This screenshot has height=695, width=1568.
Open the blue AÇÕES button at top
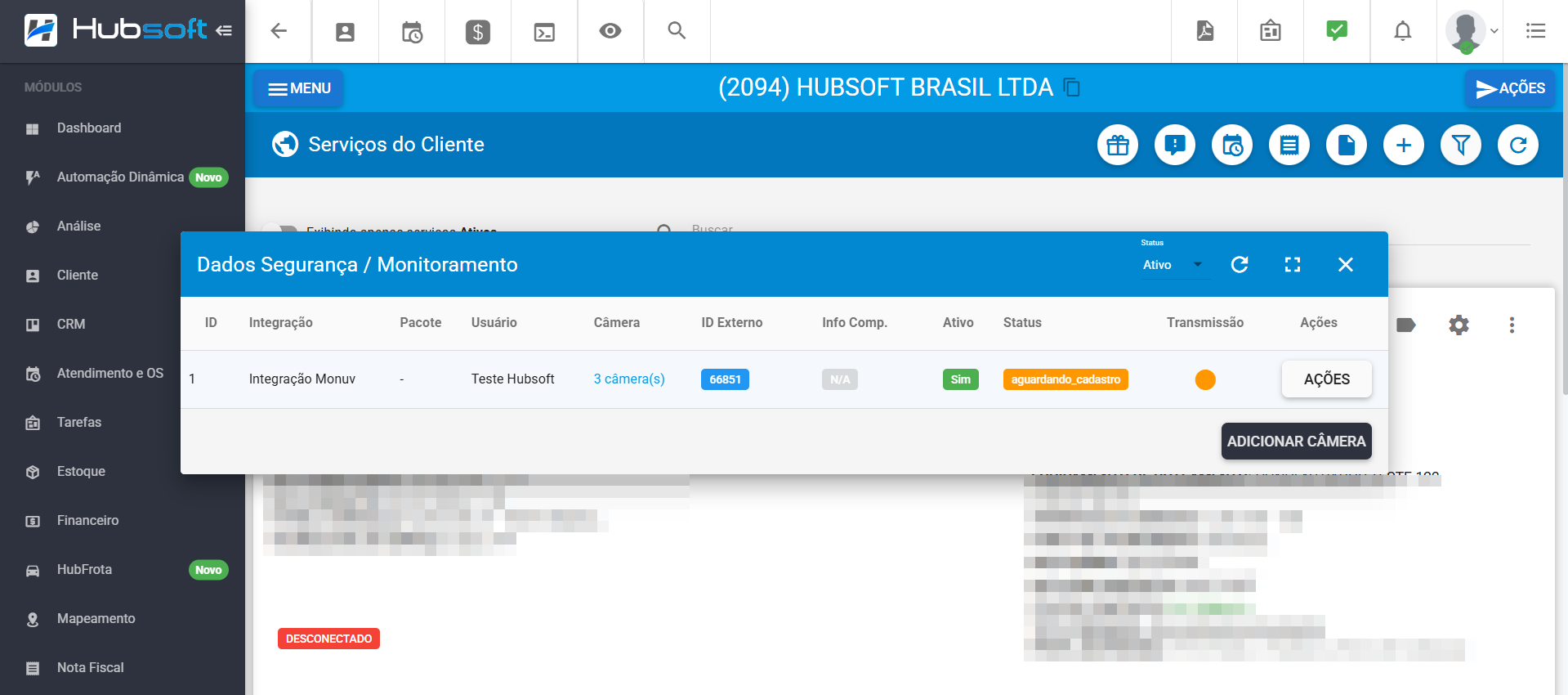tap(1510, 88)
